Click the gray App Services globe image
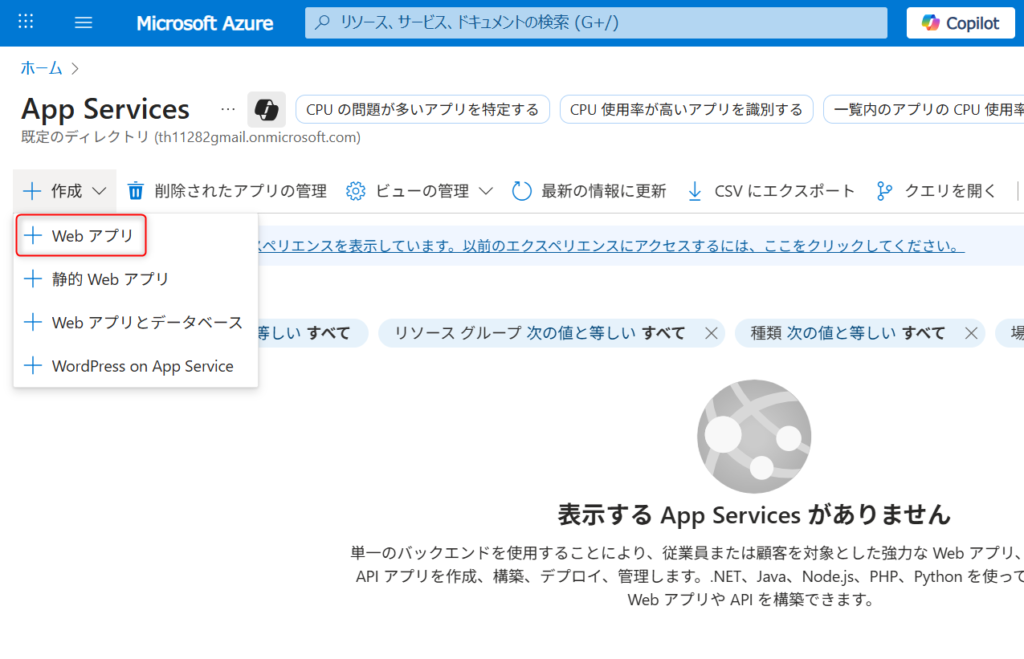This screenshot has height=659, width=1024. coord(754,436)
